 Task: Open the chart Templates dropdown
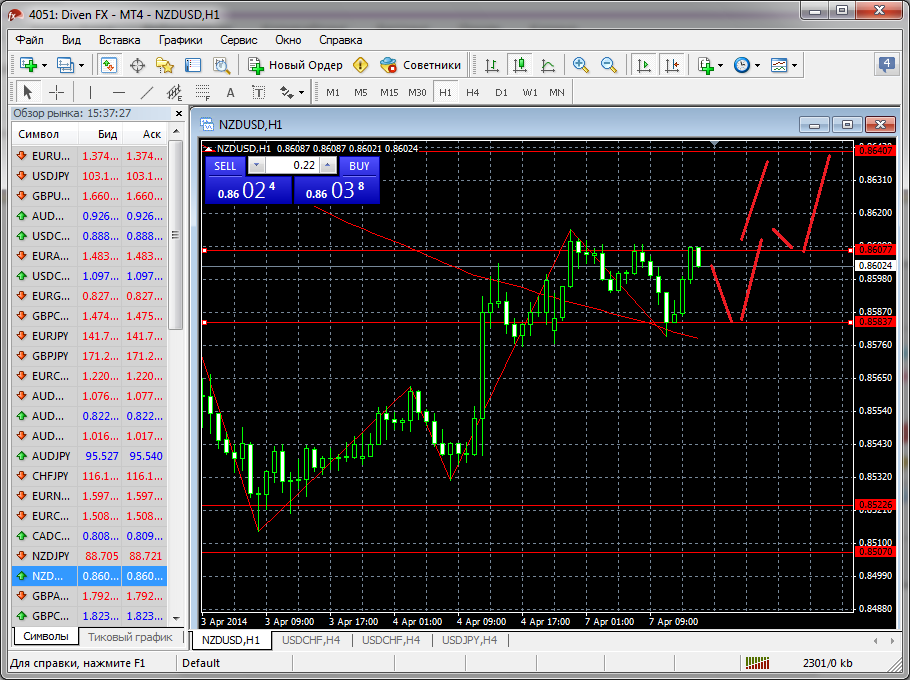[x=795, y=65]
